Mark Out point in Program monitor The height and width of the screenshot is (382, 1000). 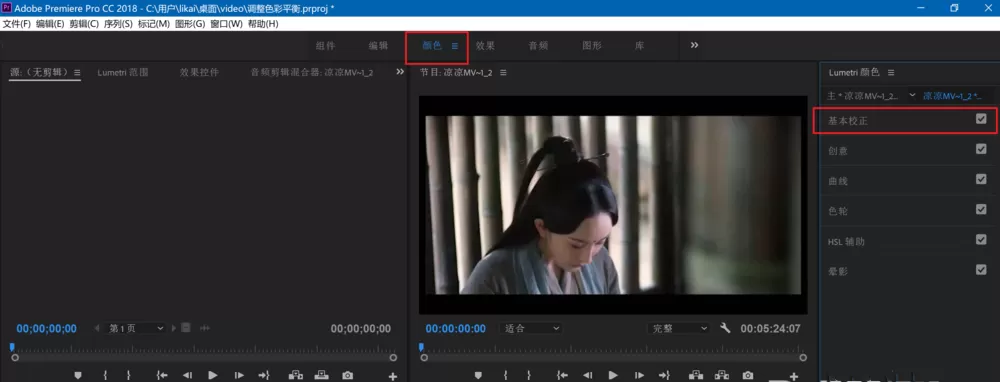[x=529, y=376]
